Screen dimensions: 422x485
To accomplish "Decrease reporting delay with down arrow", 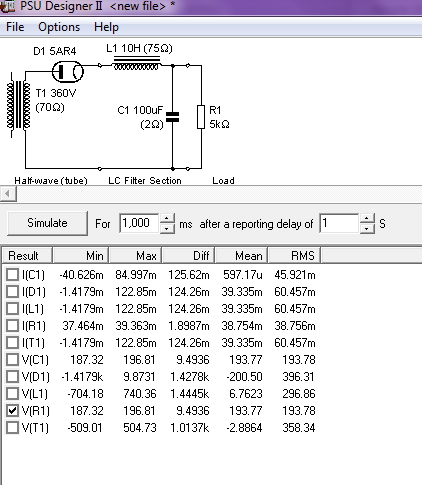I will (367, 229).
